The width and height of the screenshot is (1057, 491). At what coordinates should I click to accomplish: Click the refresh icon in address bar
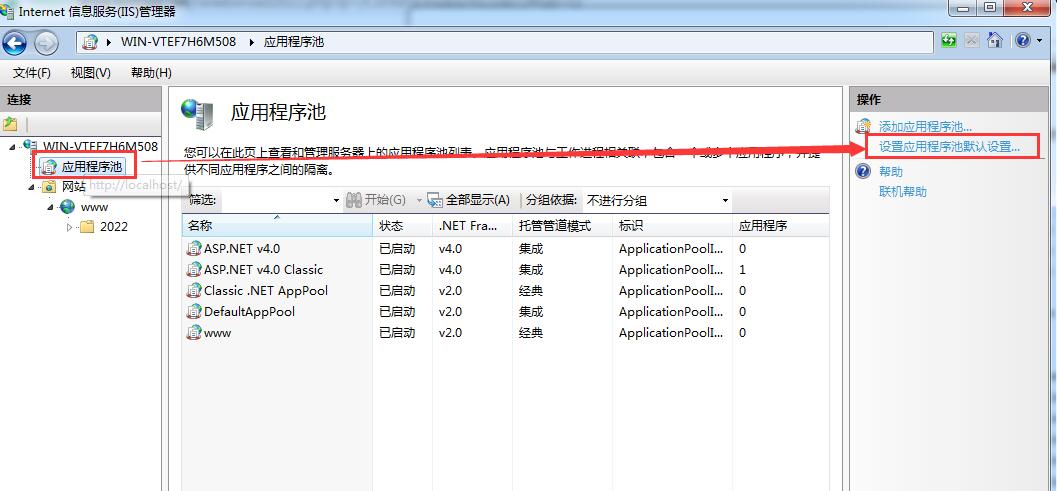click(949, 41)
